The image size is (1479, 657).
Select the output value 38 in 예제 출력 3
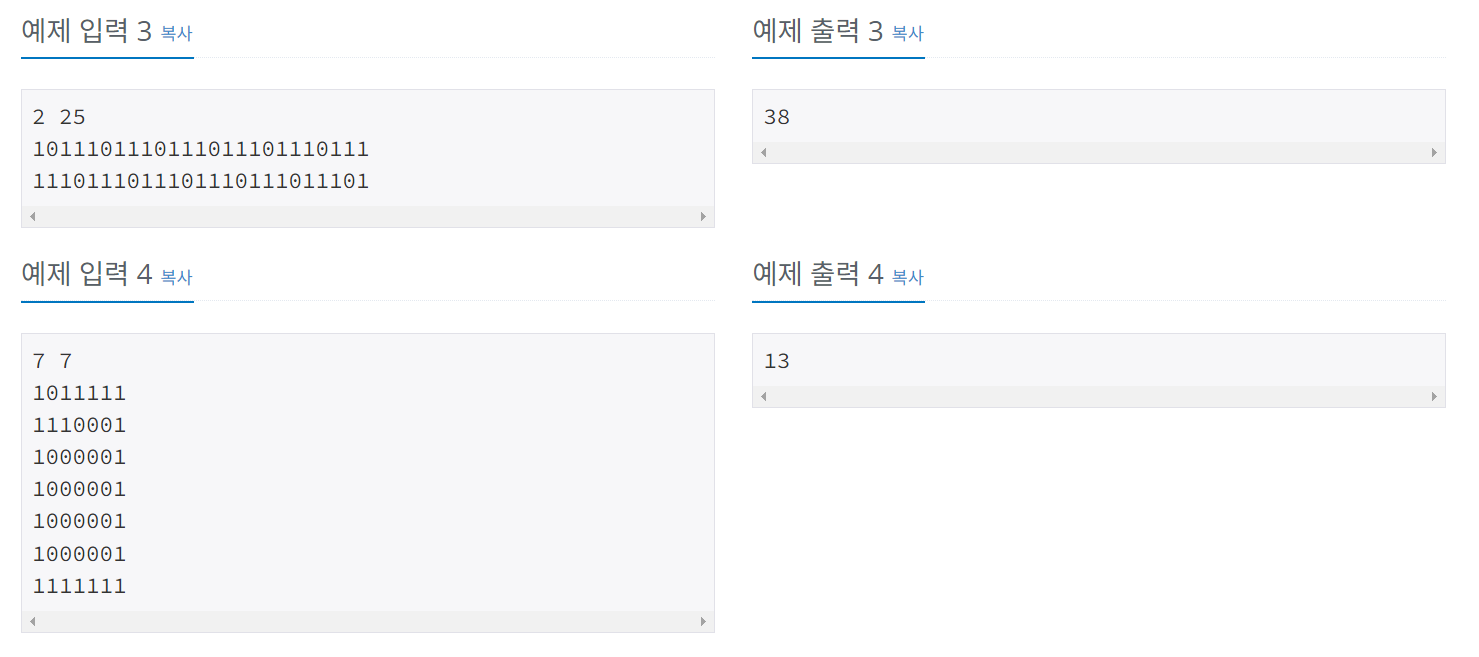(x=776, y=116)
